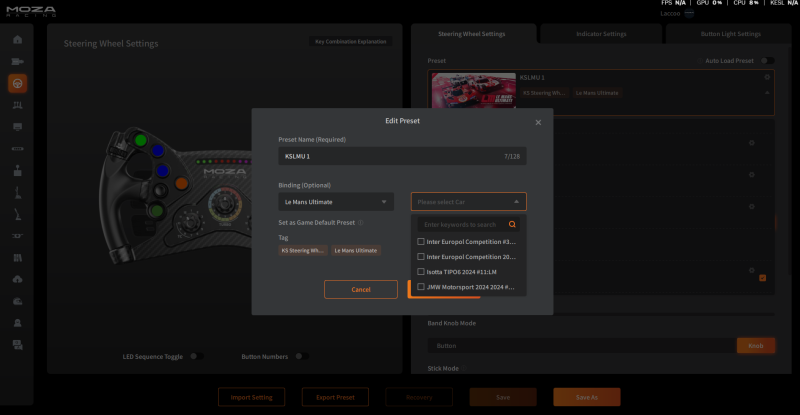Switch to Indicator Settings tab
Screen dimensions: 800x415
pyautogui.click(x=601, y=34)
